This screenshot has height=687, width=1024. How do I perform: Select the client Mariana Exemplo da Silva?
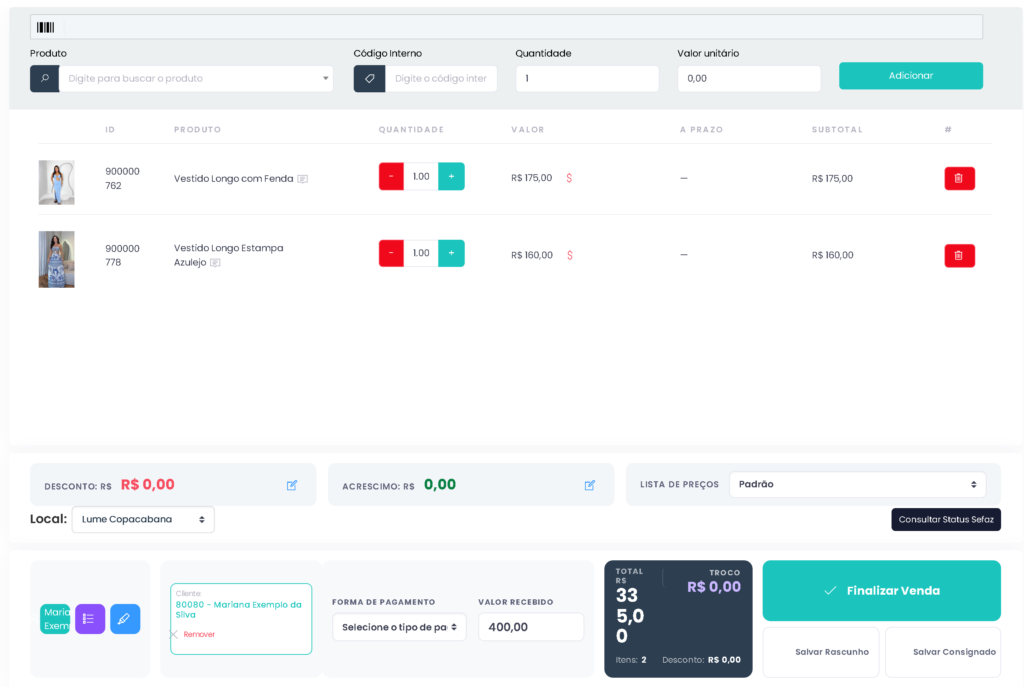[x=238, y=609]
